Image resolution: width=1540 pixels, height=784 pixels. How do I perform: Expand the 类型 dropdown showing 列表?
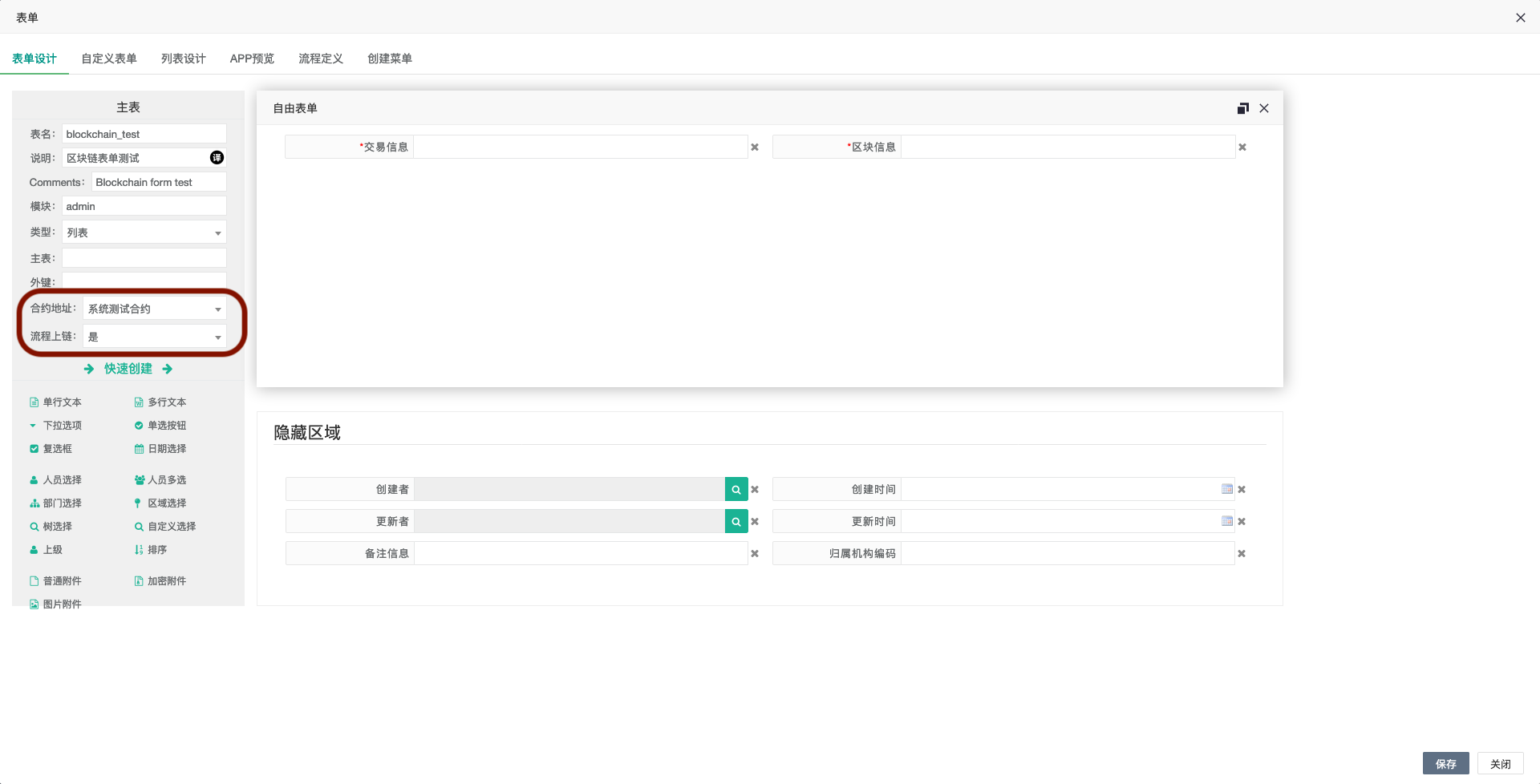pyautogui.click(x=144, y=232)
